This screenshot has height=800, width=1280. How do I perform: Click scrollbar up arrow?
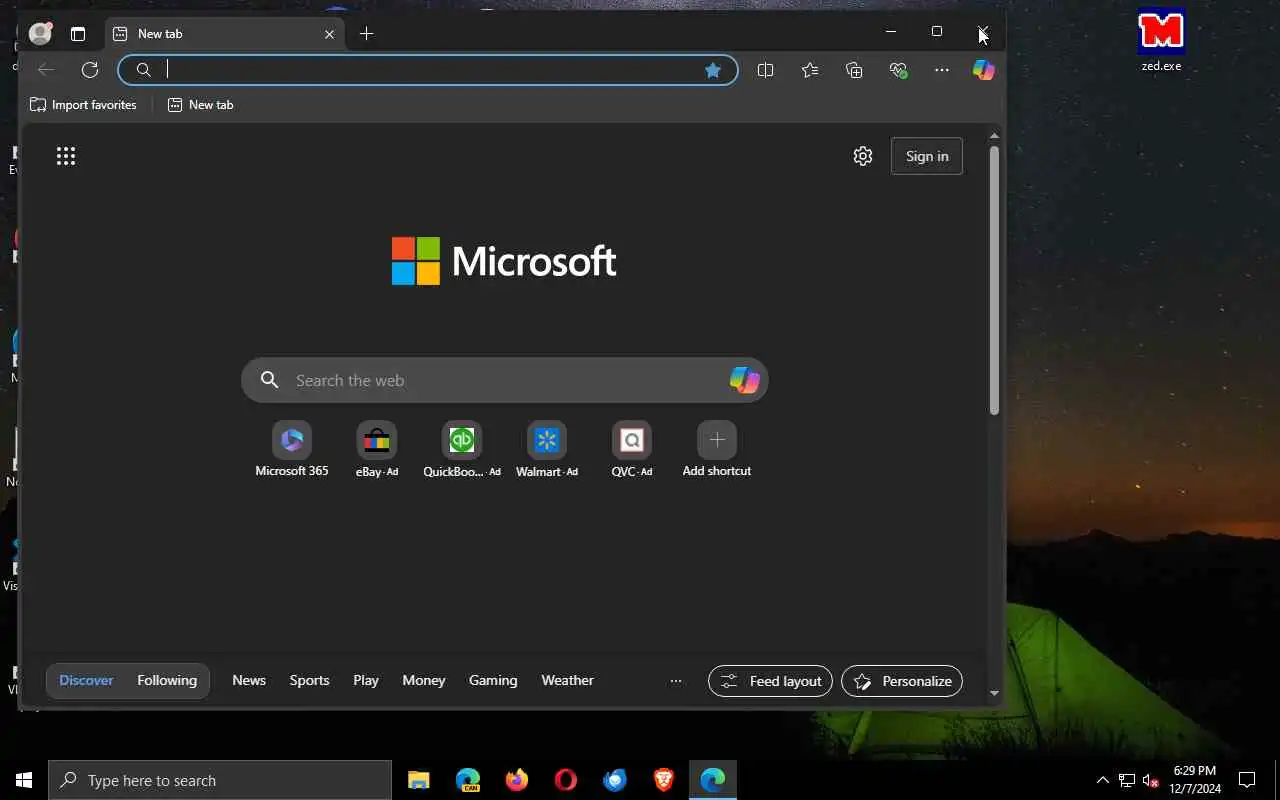[x=994, y=135]
